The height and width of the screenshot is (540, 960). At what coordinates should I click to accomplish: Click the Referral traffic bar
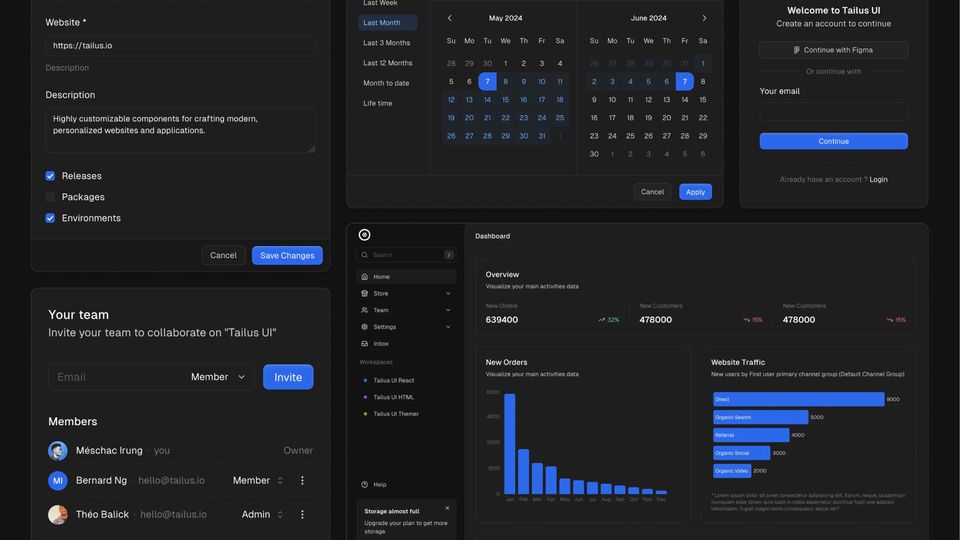pyautogui.click(x=751, y=435)
